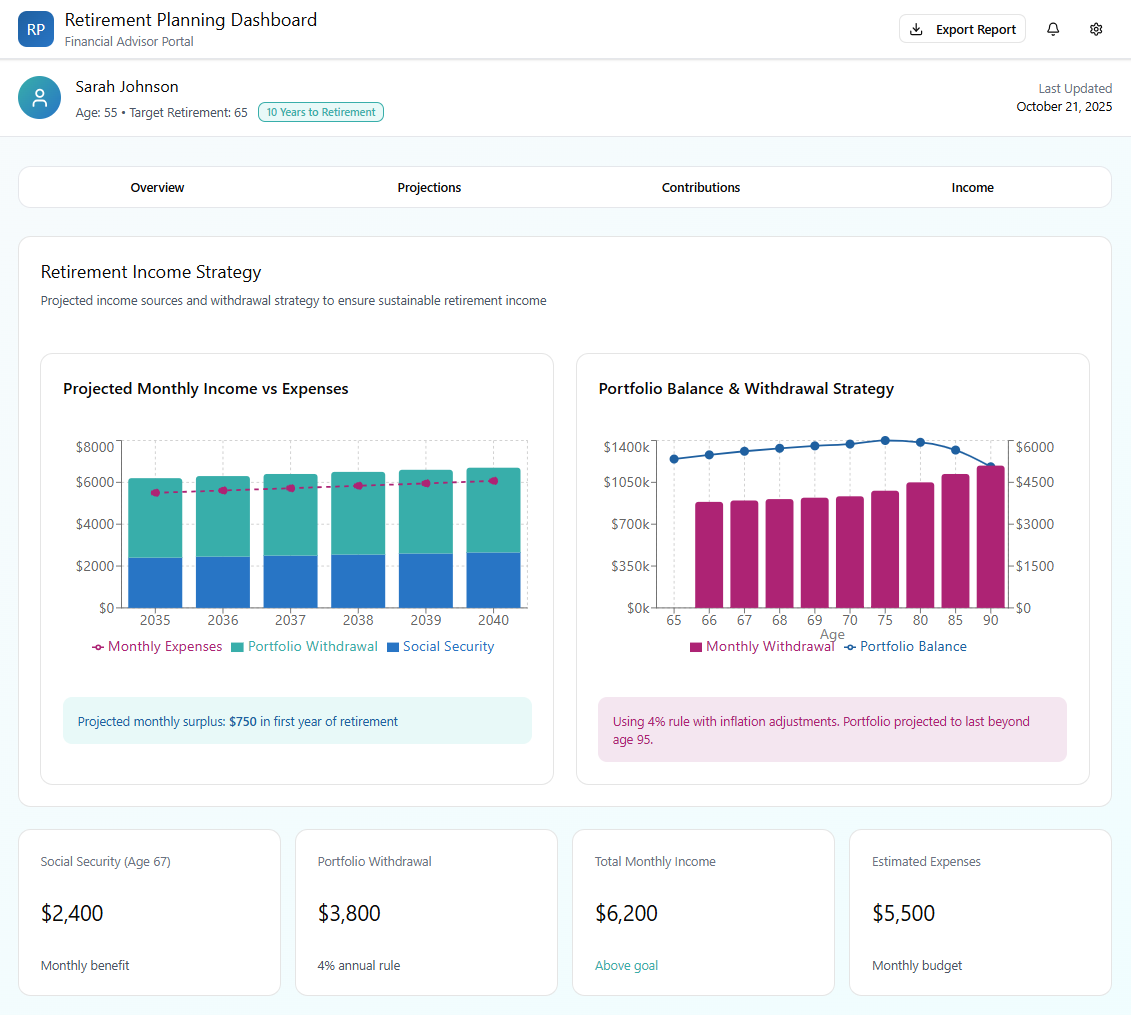Click the RP logo icon

point(36,29)
